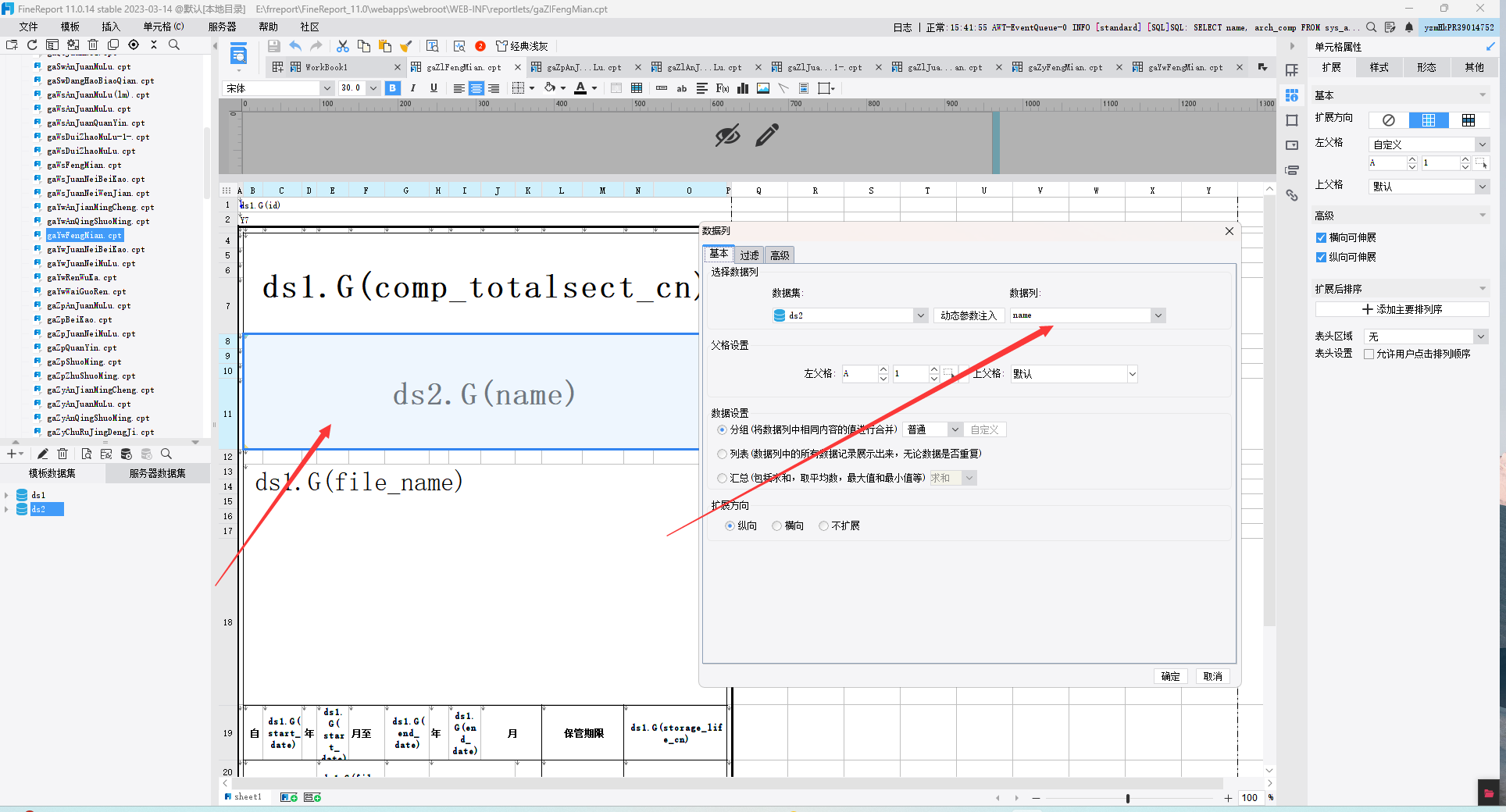Open the 普通 grouping type dropdown
Image resolution: width=1506 pixels, height=812 pixels.
click(955, 429)
